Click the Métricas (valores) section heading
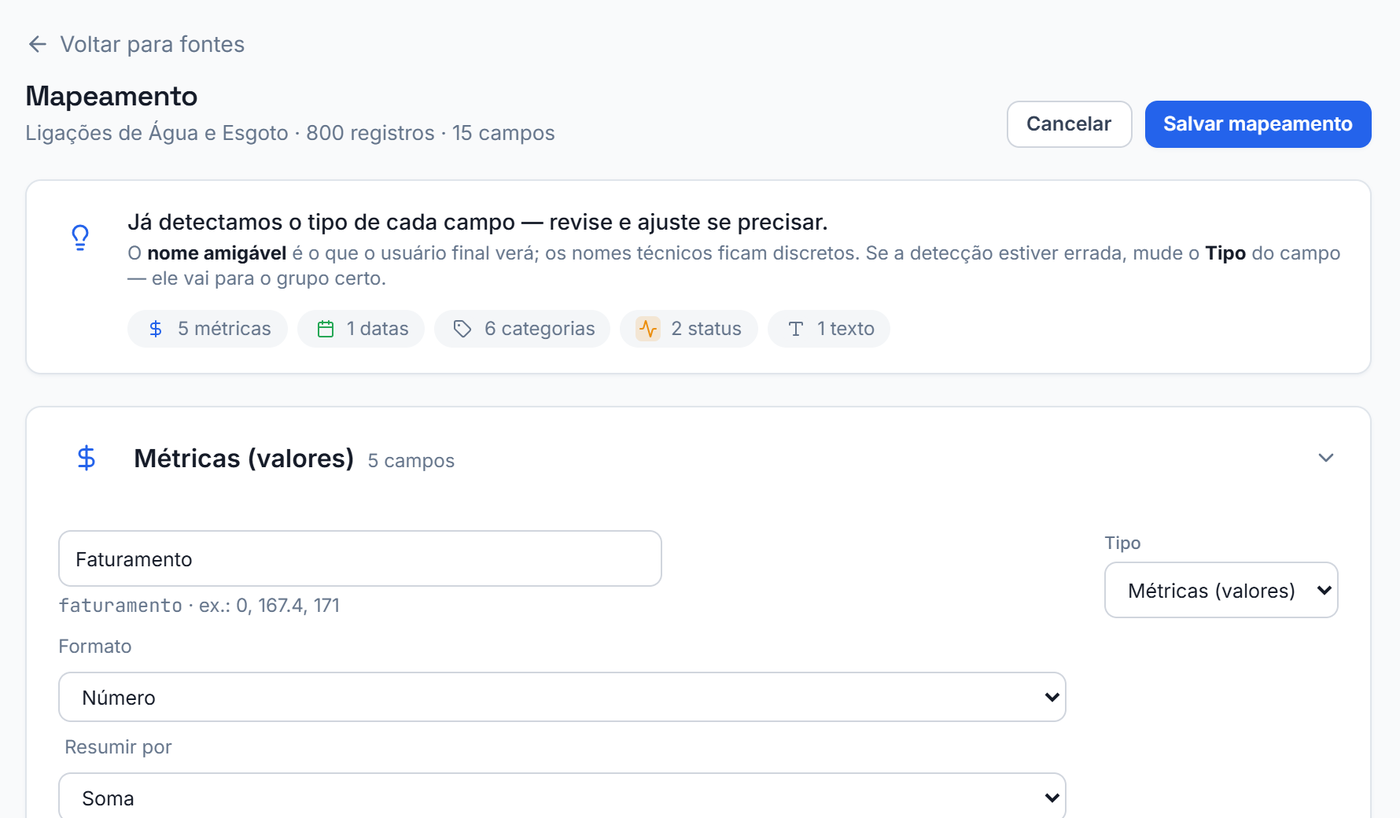The width and height of the screenshot is (1400, 818). pos(244,458)
